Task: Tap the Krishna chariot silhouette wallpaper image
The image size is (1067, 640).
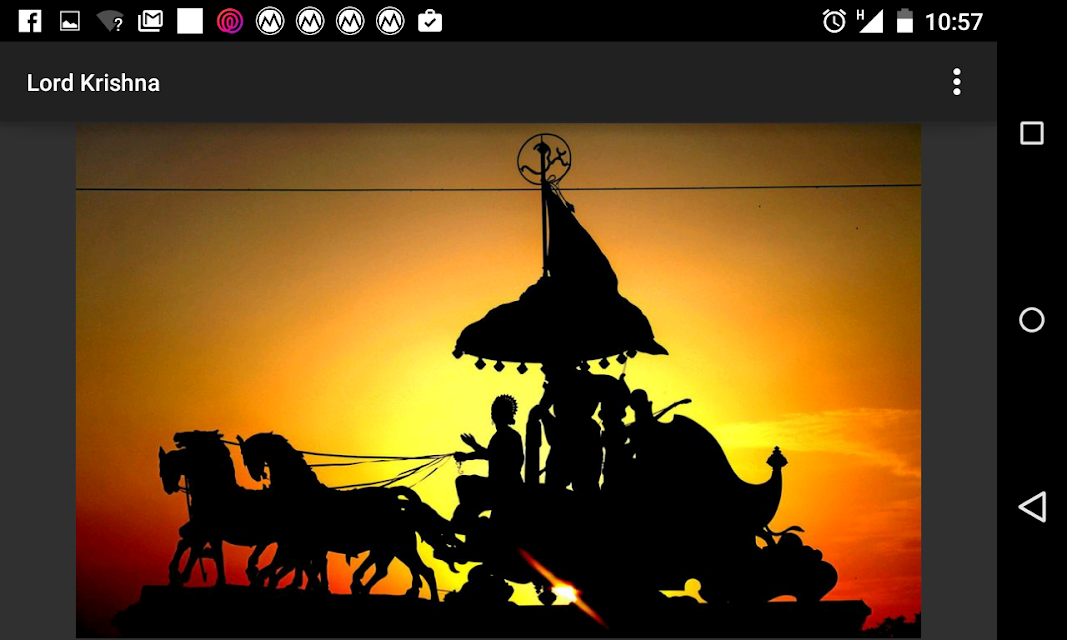Action: pyautogui.click(x=498, y=380)
